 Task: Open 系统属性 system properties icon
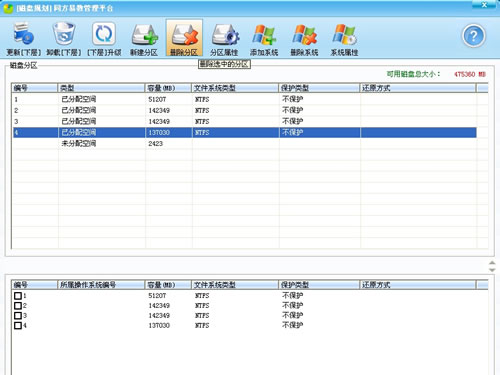click(344, 34)
